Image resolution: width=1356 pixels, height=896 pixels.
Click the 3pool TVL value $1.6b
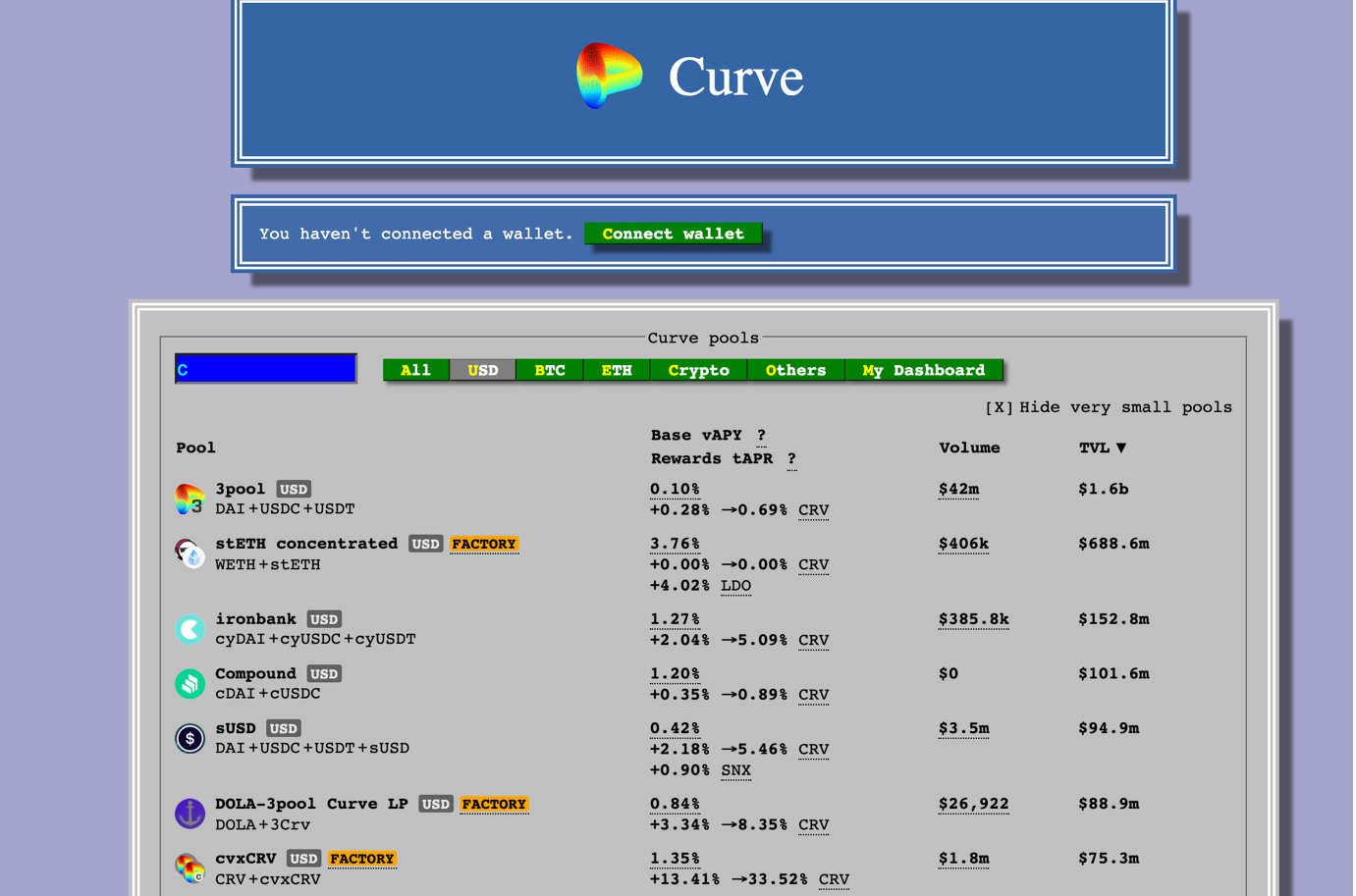(1104, 490)
